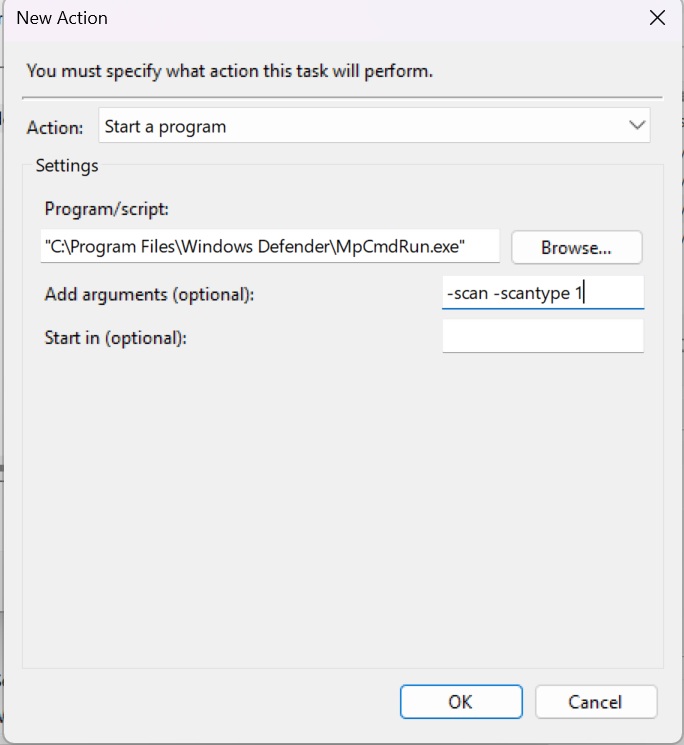This screenshot has width=684, height=745.
Task: Click the '-scan -scantype 1' argument text
Action: click(514, 294)
